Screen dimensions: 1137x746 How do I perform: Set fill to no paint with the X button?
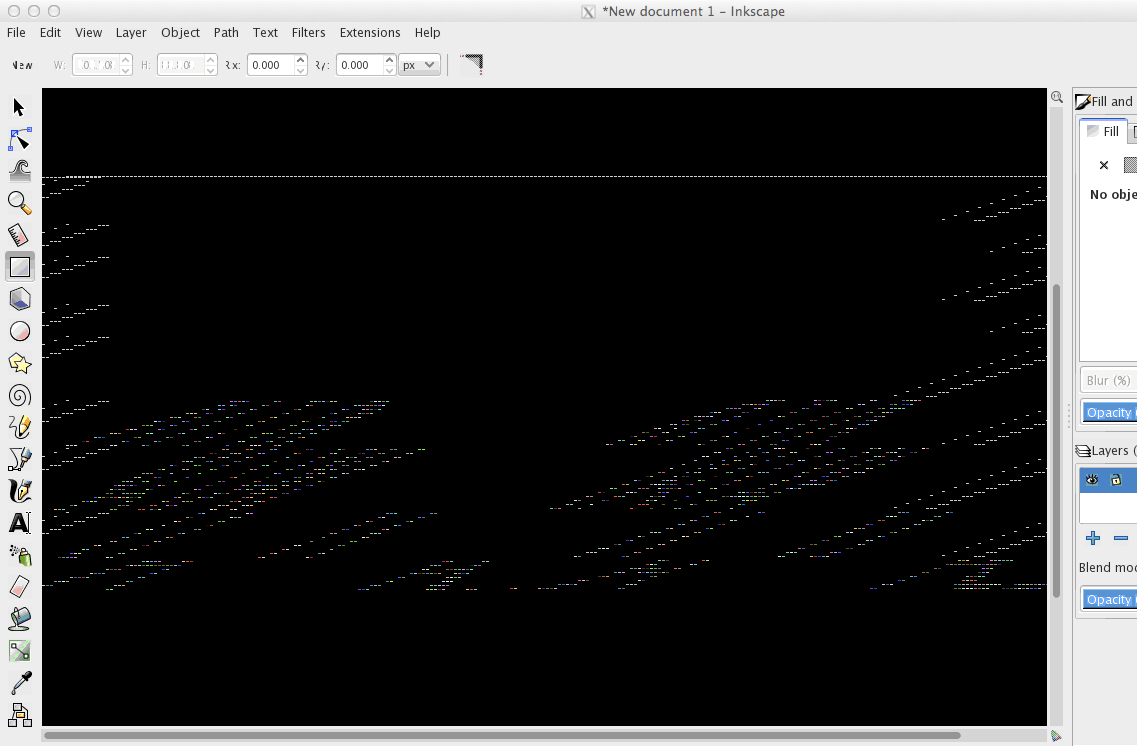[x=1104, y=165]
